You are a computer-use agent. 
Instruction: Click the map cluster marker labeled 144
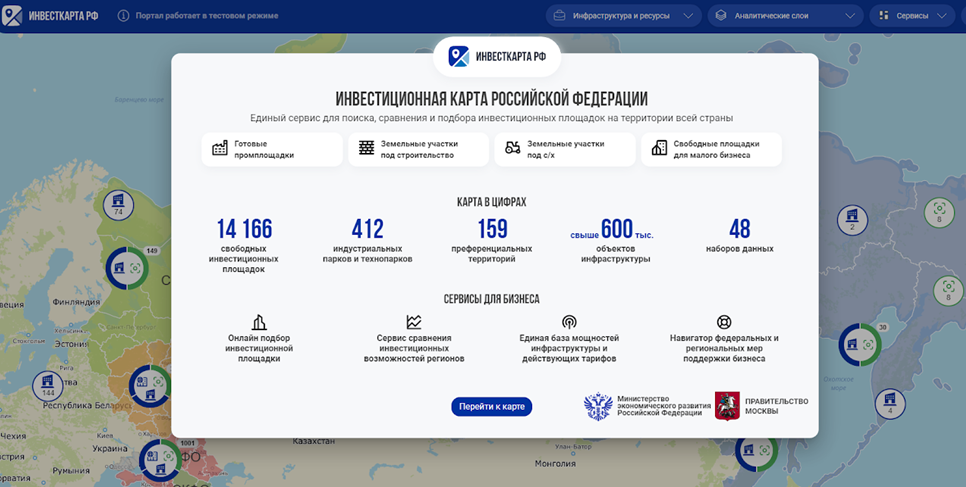(47, 385)
